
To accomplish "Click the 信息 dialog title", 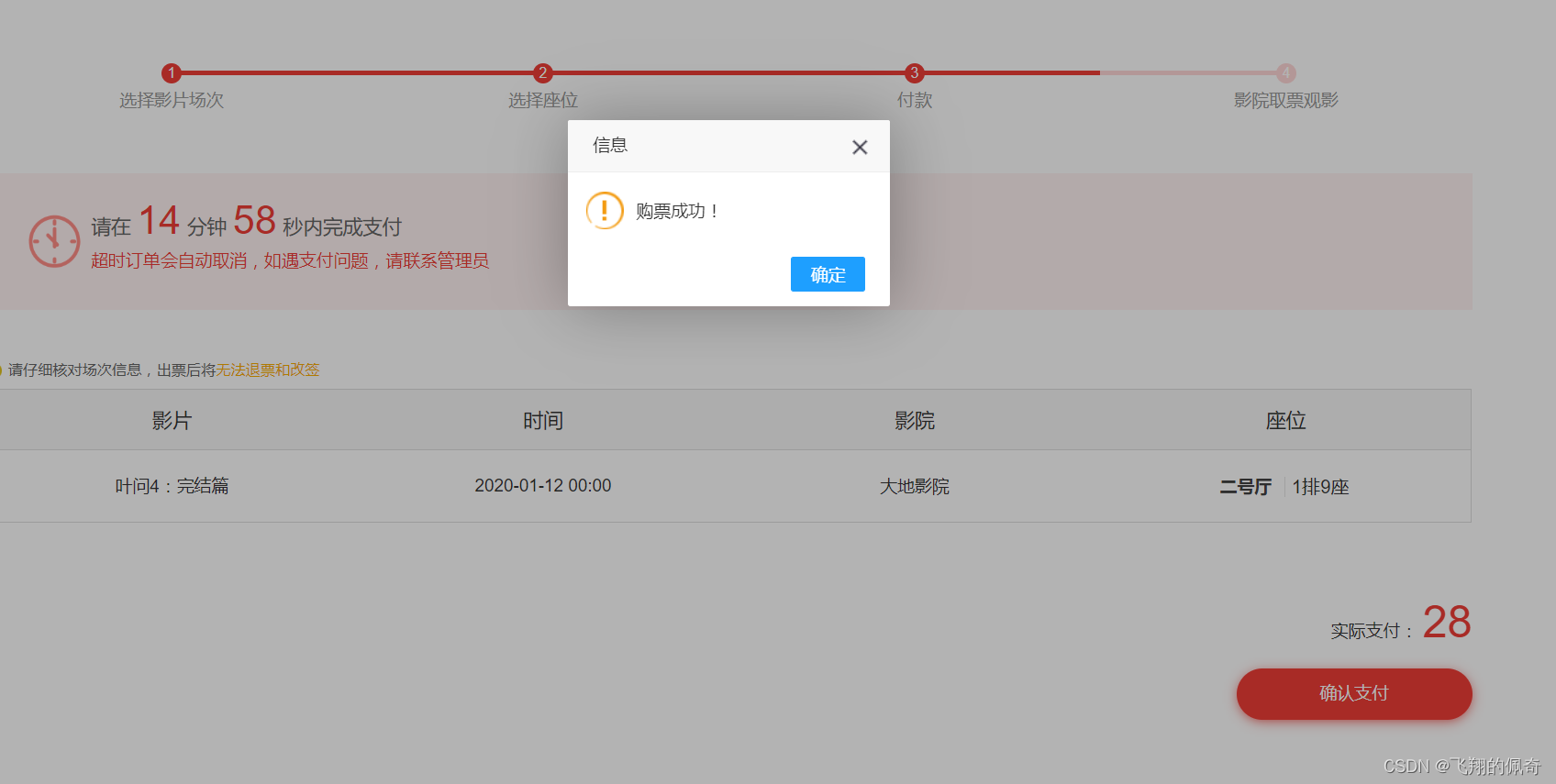I will [x=610, y=145].
